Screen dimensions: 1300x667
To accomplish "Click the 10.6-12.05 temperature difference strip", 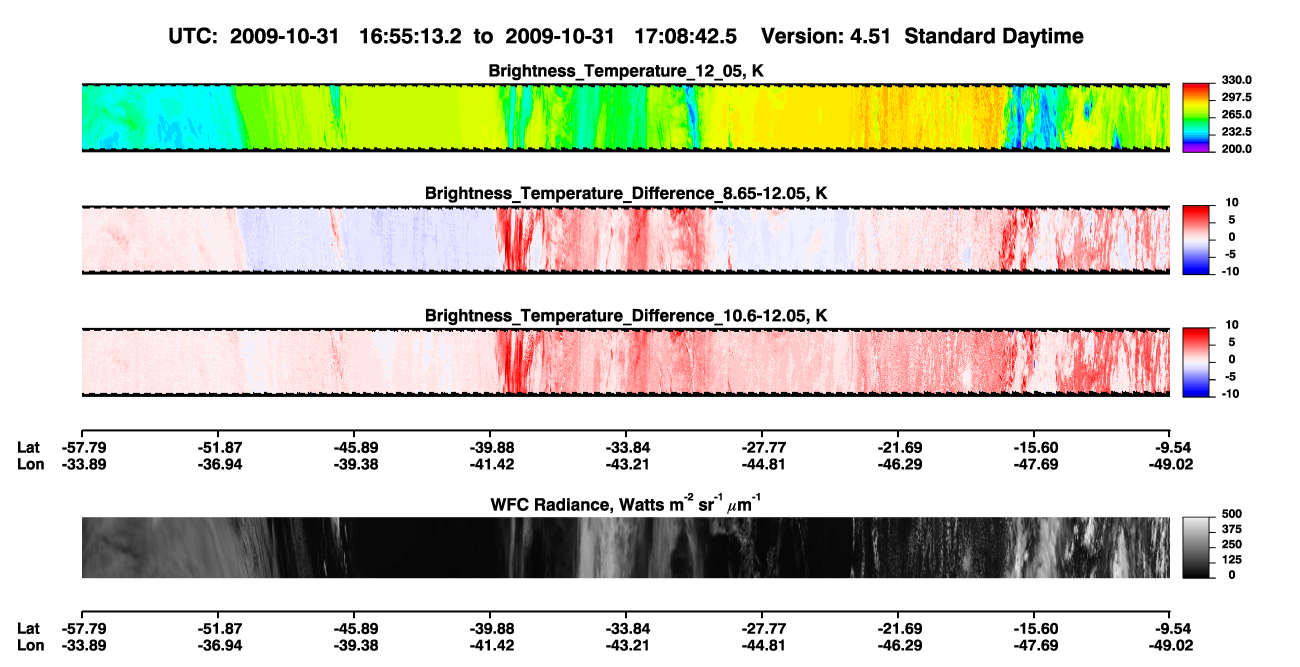I will click(625, 362).
